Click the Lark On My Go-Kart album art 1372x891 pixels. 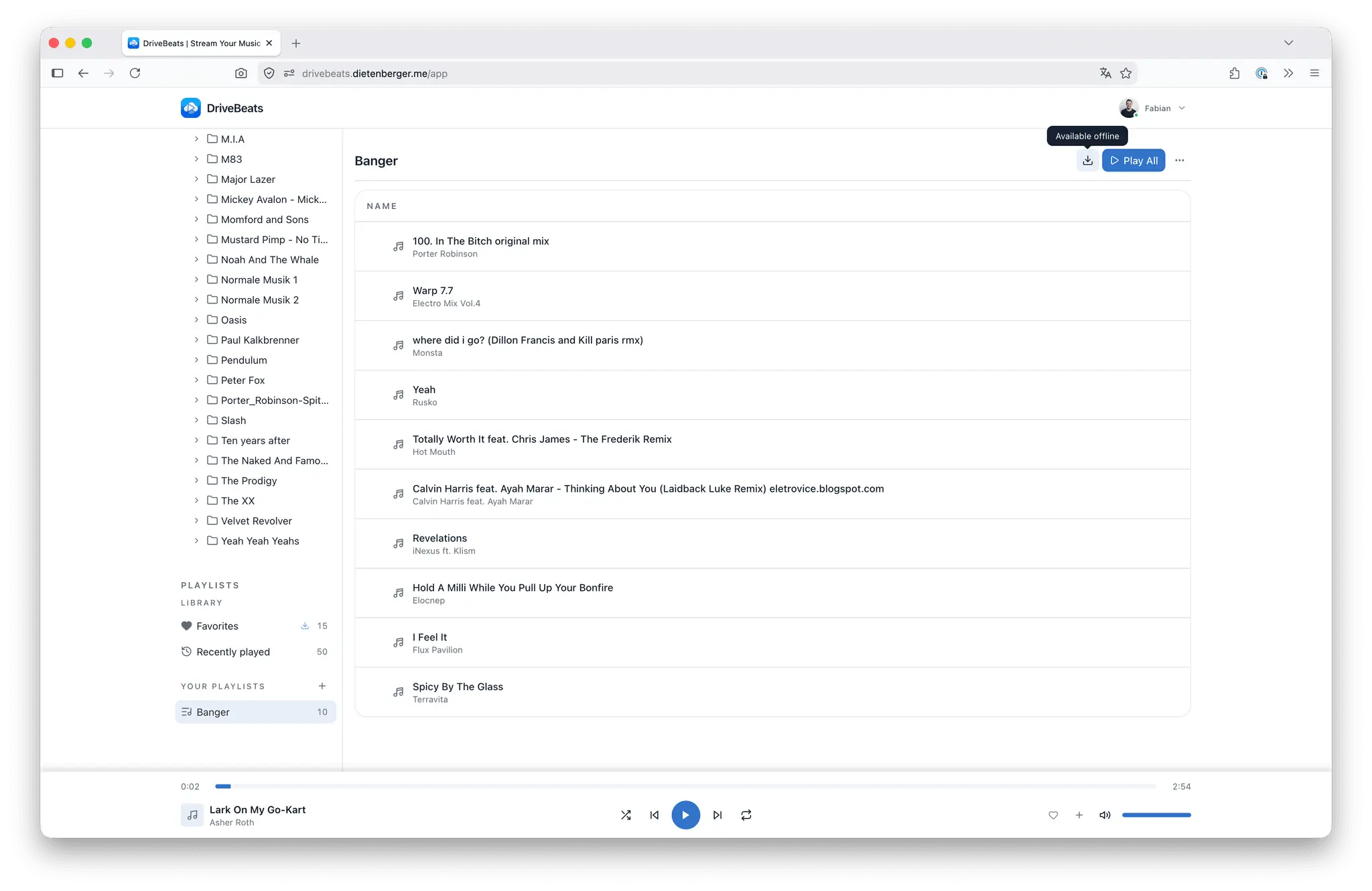[x=192, y=815]
